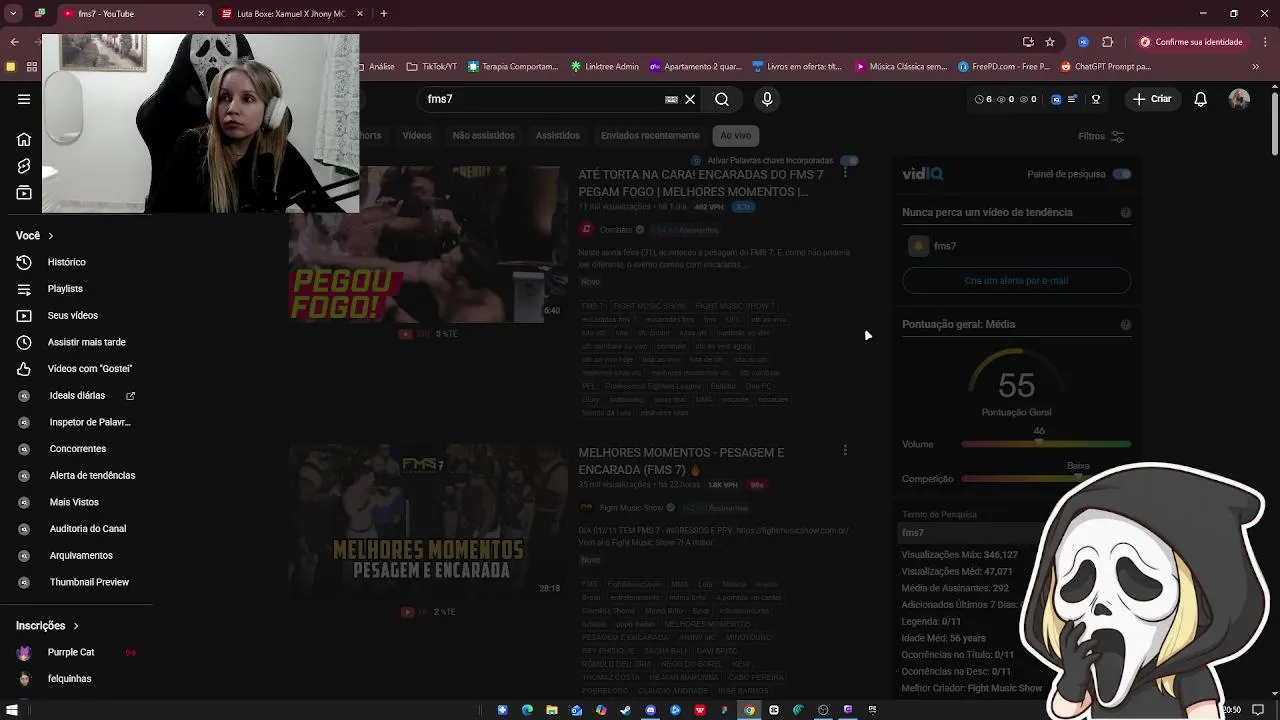This screenshot has width=1280, height=720.
Task: Open on-screen keyboard in search box
Action: click(x=671, y=99)
